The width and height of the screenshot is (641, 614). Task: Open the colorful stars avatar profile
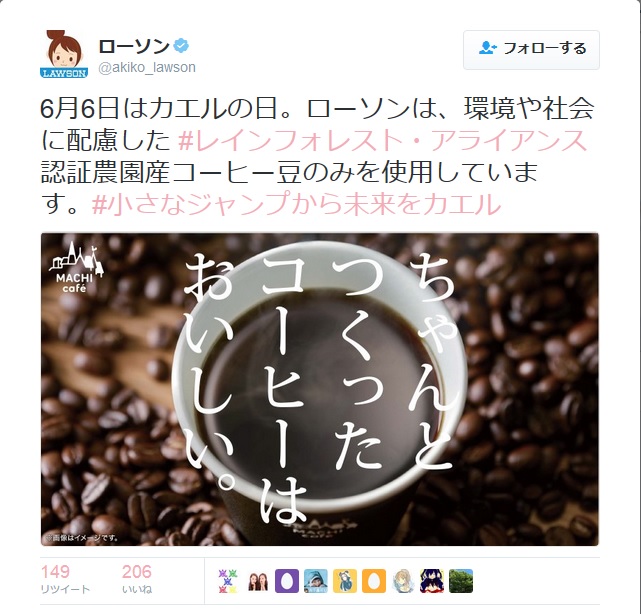(x=228, y=581)
